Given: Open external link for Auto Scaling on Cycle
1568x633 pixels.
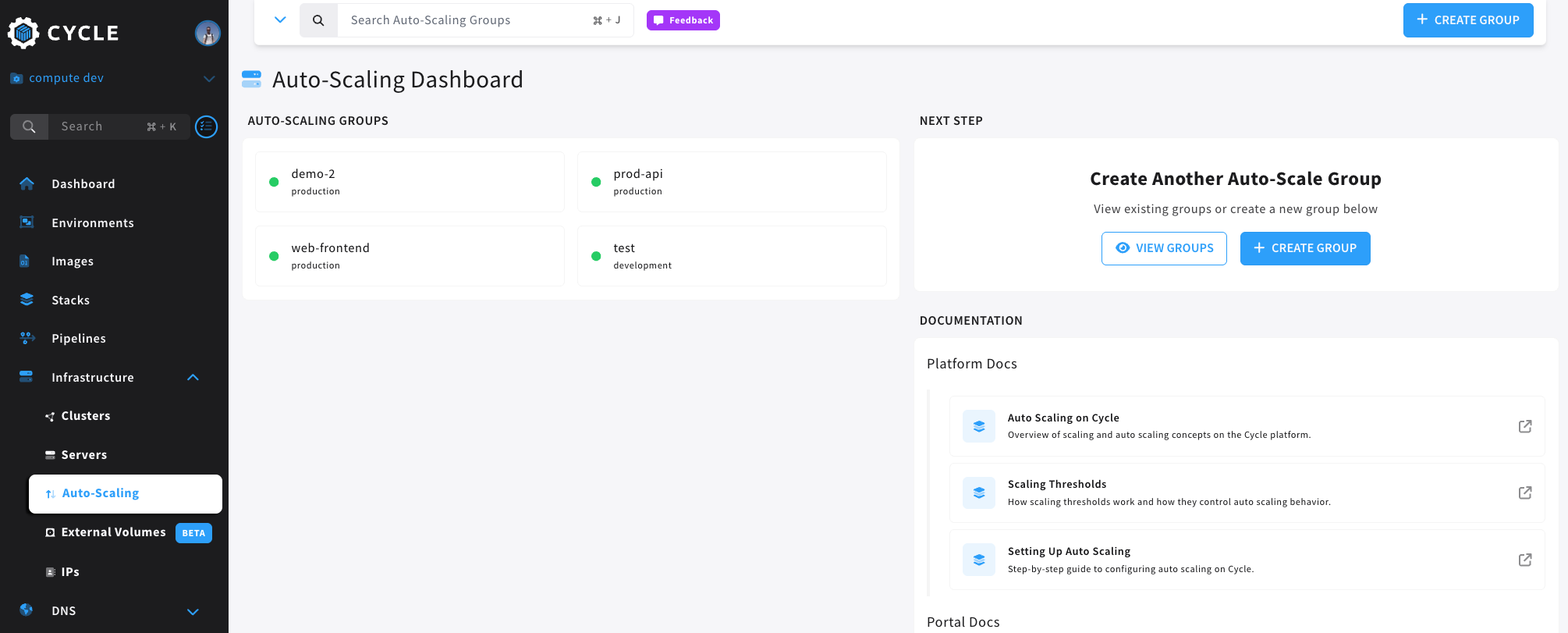Looking at the screenshot, I should 1524,426.
